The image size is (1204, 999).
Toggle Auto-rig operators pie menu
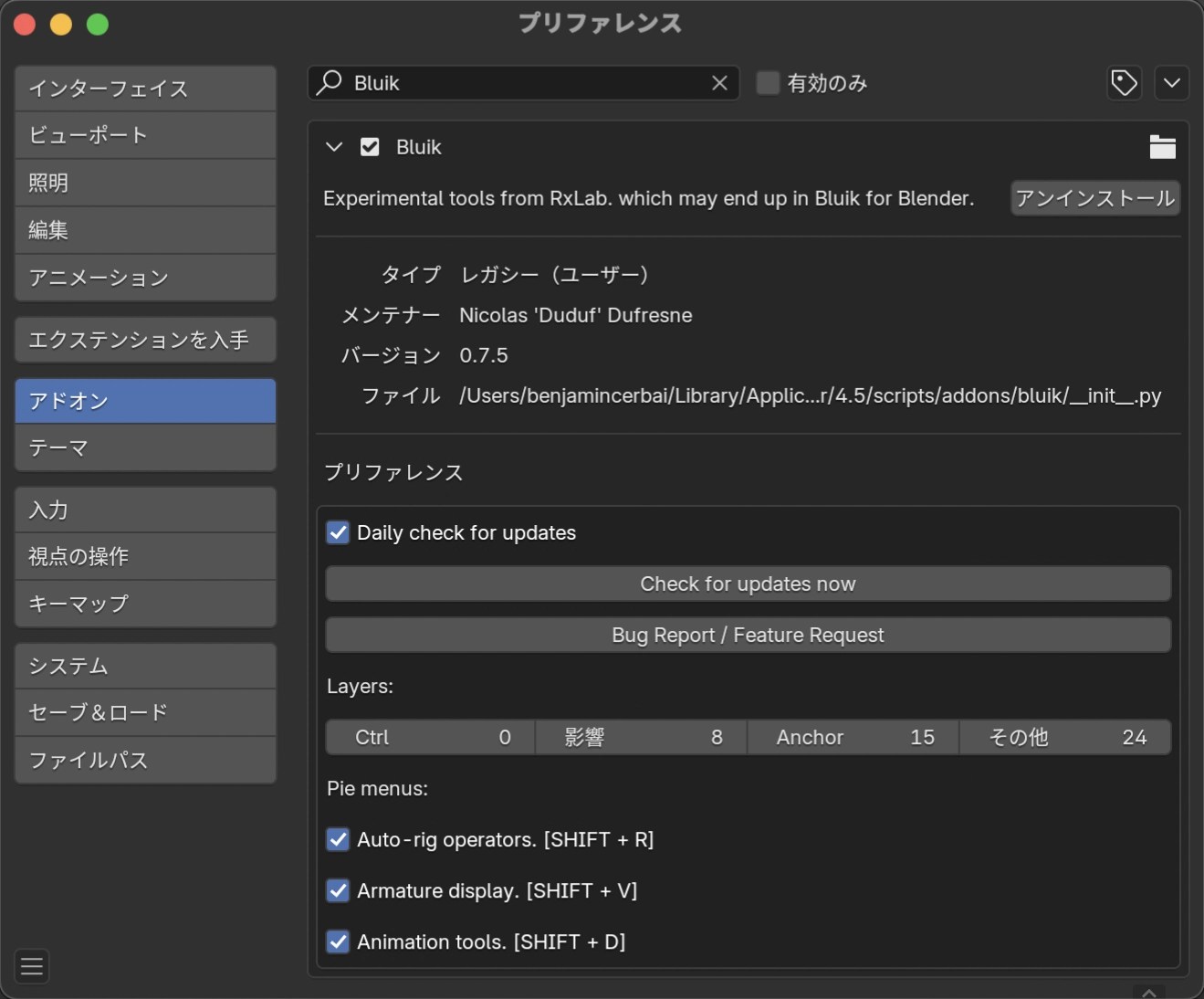pyautogui.click(x=338, y=839)
